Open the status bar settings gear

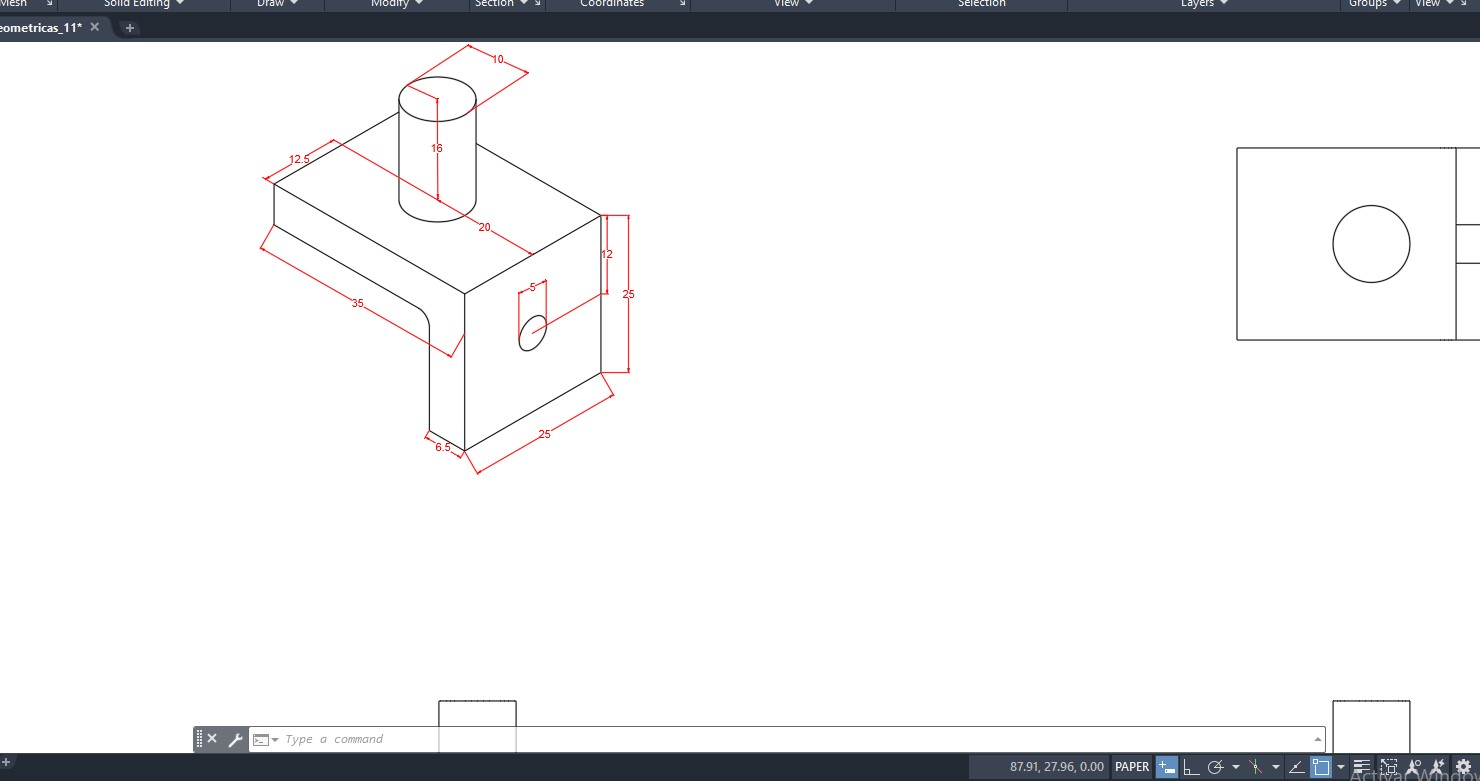[x=1463, y=767]
